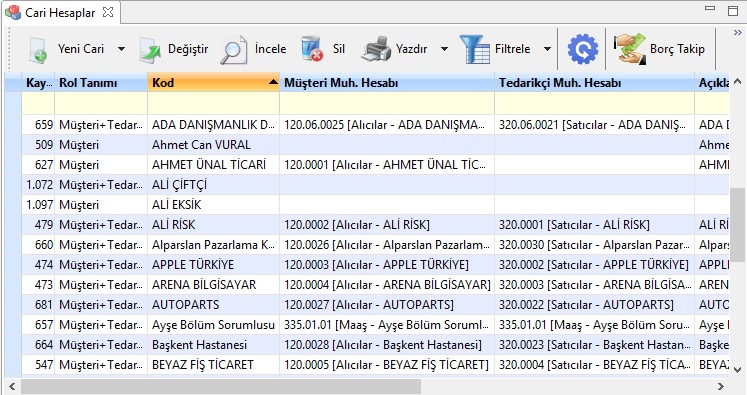Sort by Rol Tanımı column header

[x=101, y=83]
